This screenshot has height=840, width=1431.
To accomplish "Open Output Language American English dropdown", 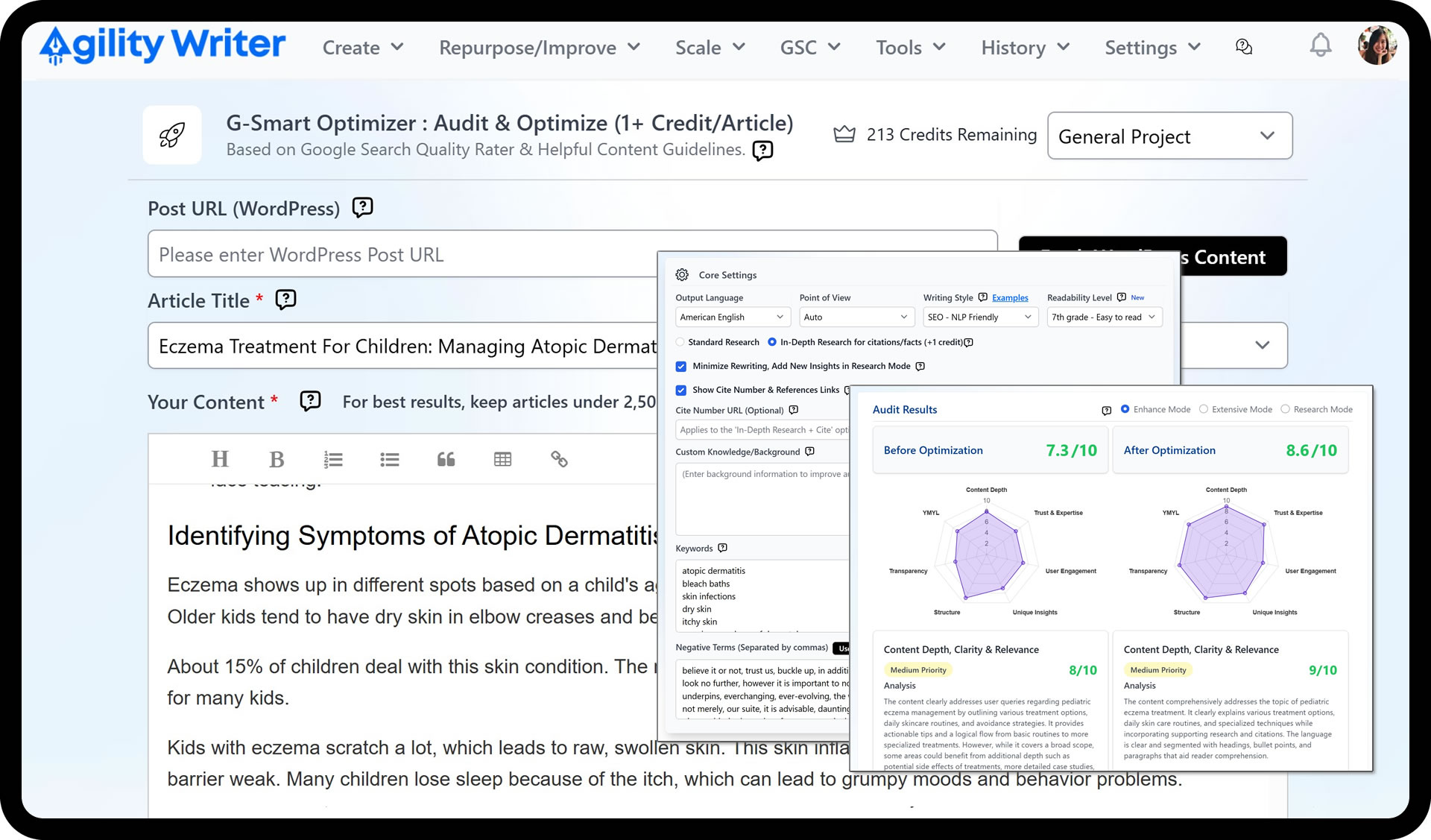I will click(x=733, y=317).
